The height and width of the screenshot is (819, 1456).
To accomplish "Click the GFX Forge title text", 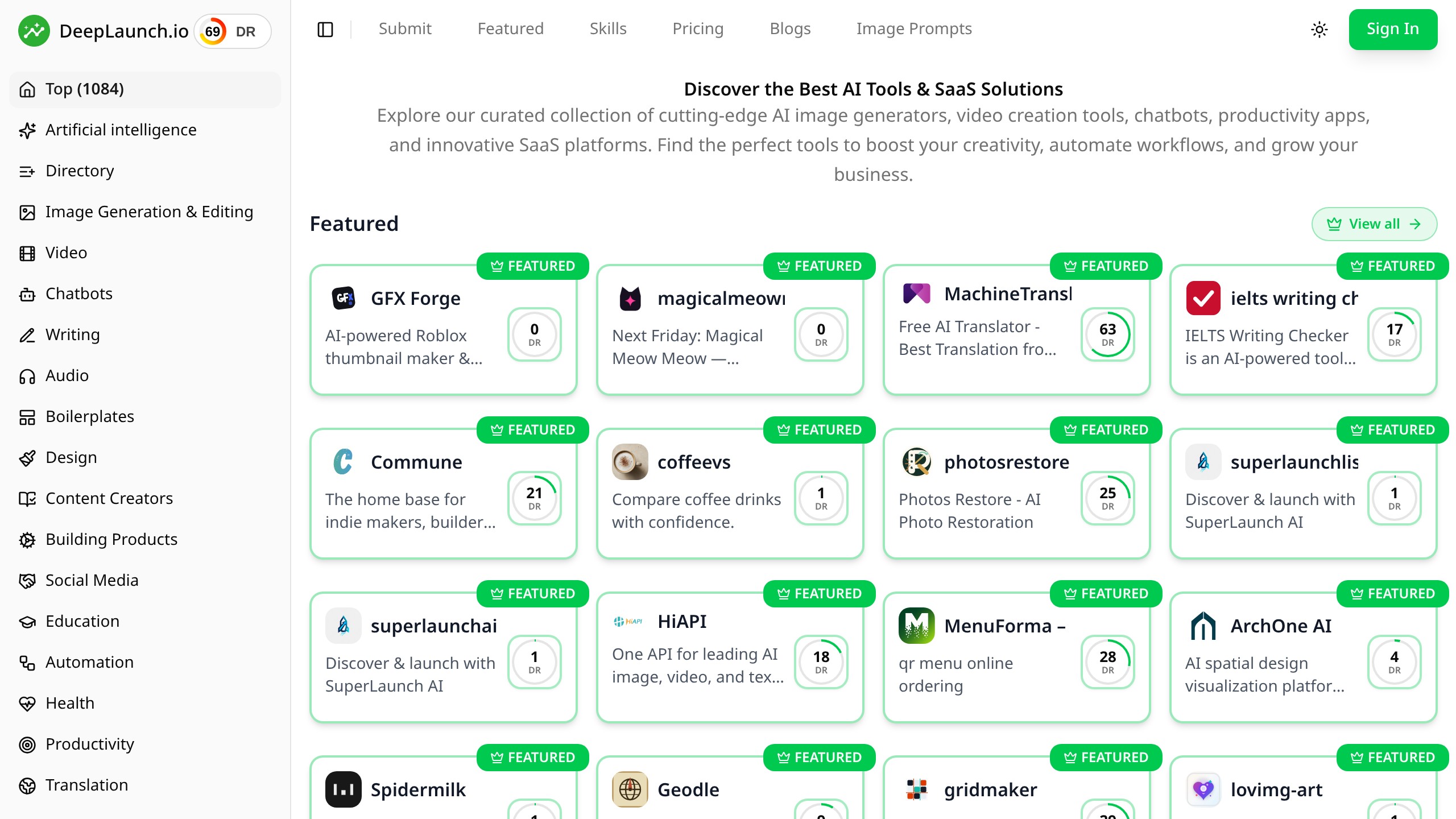I will pos(416,298).
